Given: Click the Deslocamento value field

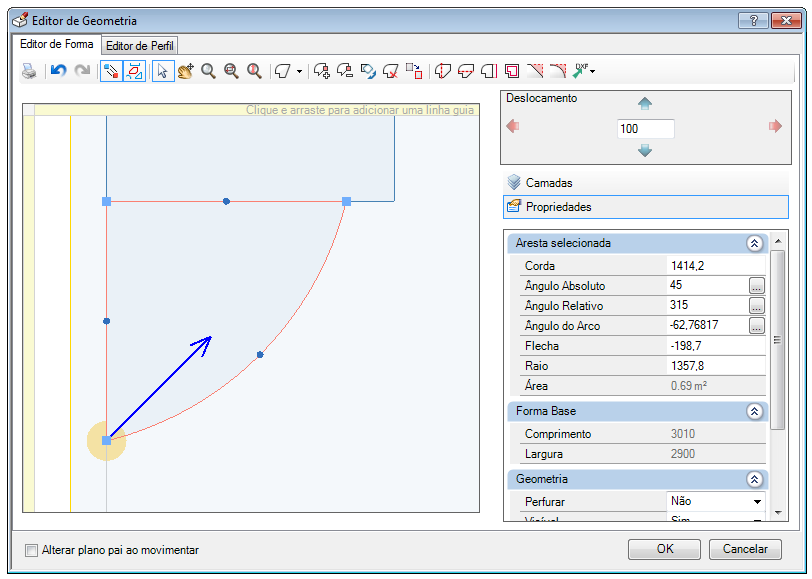Looking at the screenshot, I should pyautogui.click(x=646, y=128).
